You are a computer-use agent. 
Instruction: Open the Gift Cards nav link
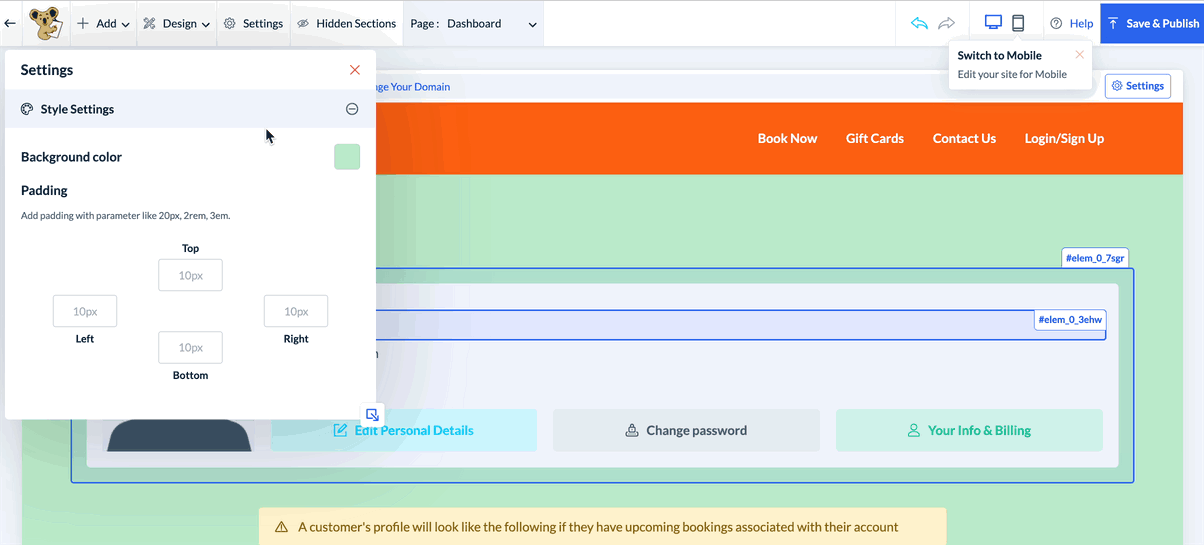coord(875,138)
